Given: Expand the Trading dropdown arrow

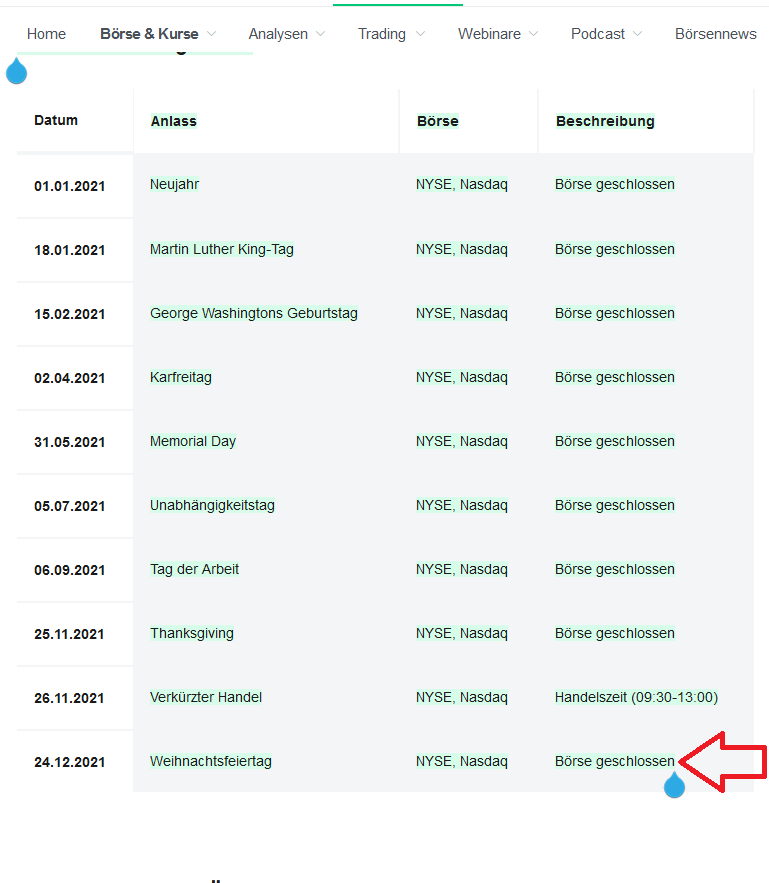Looking at the screenshot, I should coord(419,34).
